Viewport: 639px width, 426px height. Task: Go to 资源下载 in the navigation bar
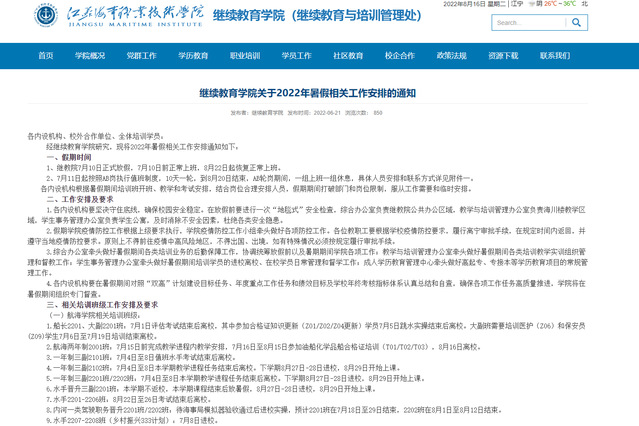503,56
